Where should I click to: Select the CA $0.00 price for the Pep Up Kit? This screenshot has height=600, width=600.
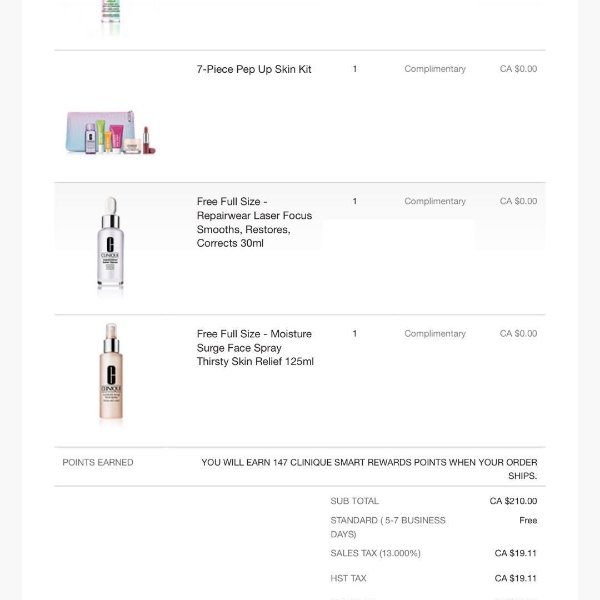pos(518,69)
